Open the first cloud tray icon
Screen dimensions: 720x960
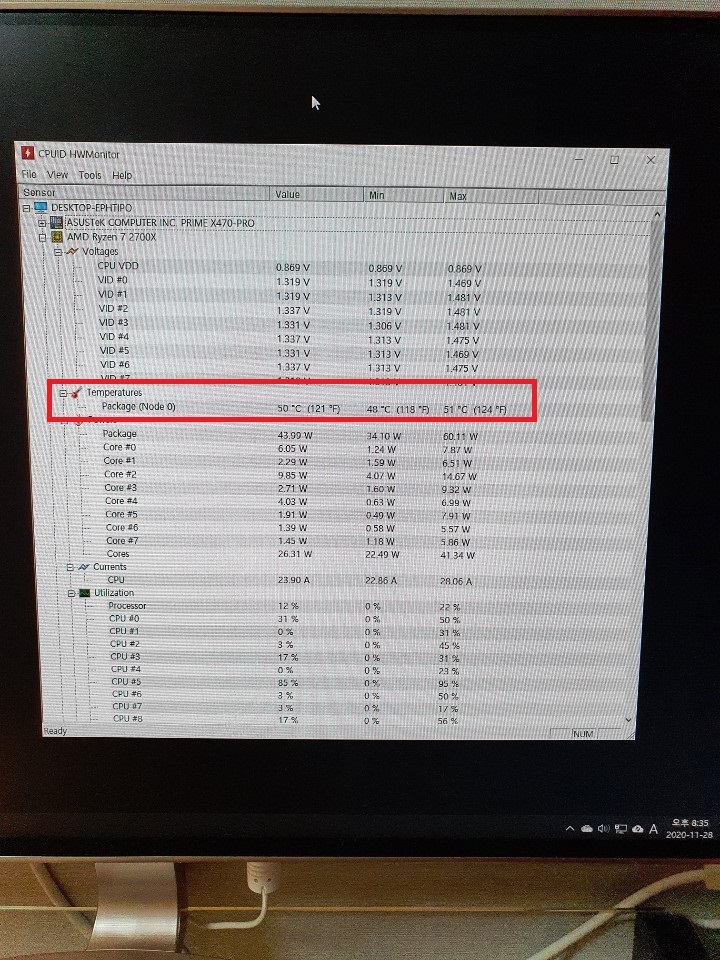[x=587, y=828]
